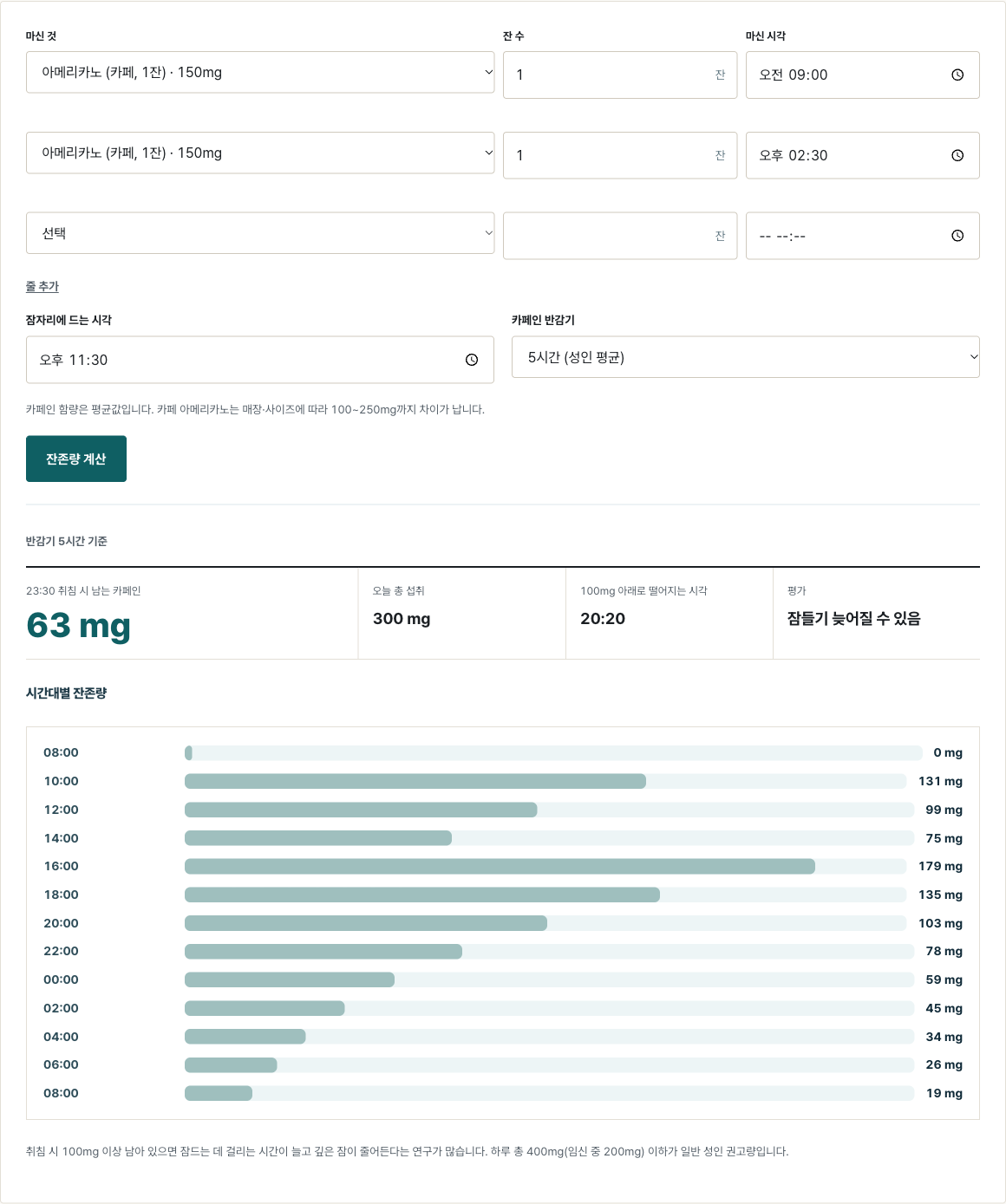
Task: Click 반감기 5시간 기준 label
Action: (67, 541)
